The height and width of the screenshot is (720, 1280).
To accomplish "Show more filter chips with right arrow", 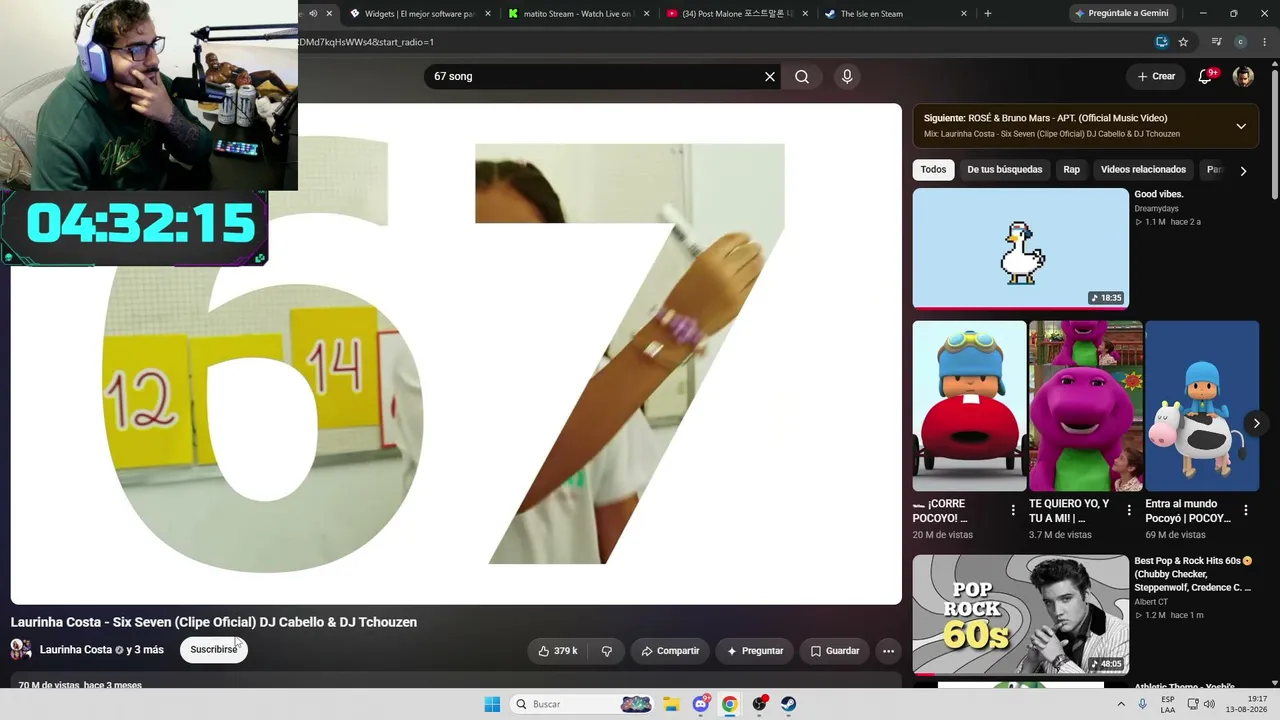I will 1243,171.
